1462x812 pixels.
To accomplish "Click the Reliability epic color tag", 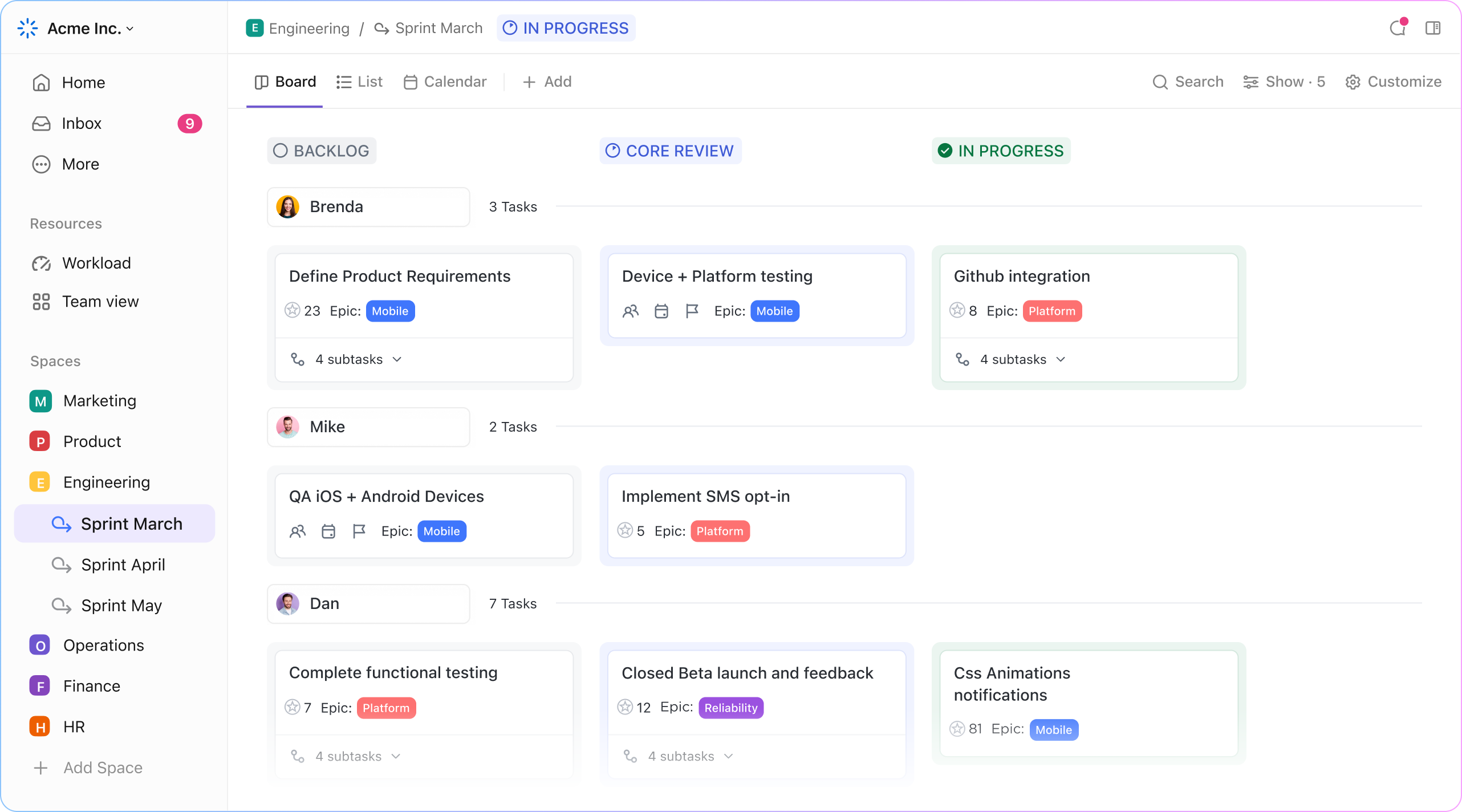I will point(730,708).
